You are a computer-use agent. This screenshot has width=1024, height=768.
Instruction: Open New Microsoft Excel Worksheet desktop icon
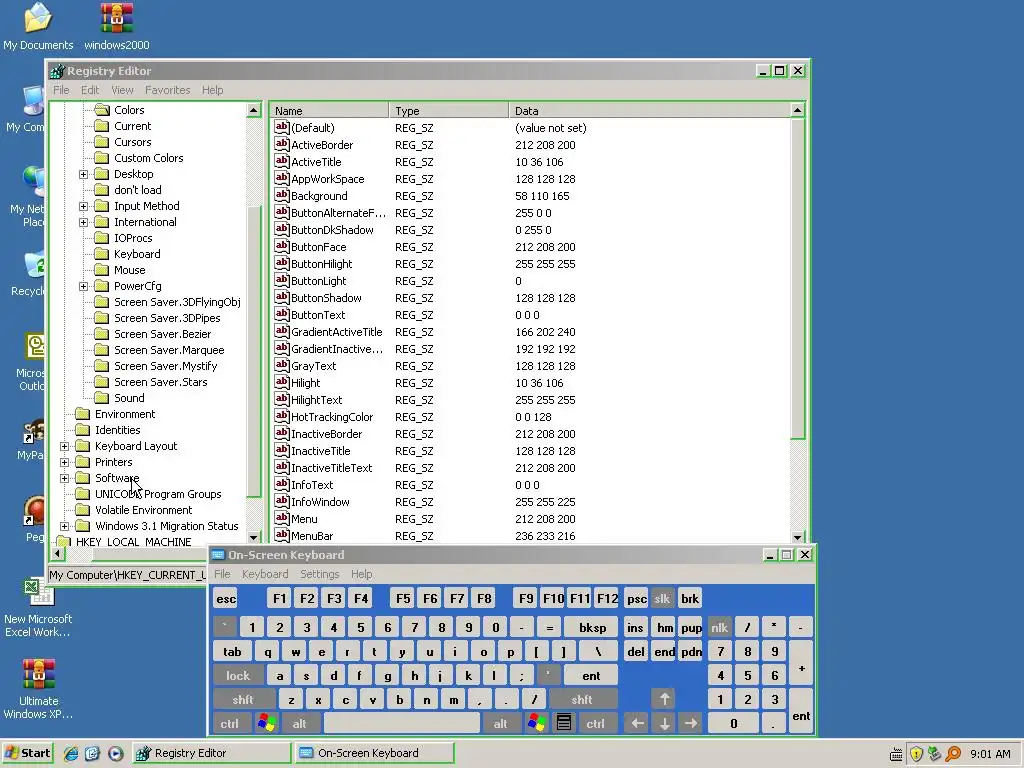(x=38, y=591)
